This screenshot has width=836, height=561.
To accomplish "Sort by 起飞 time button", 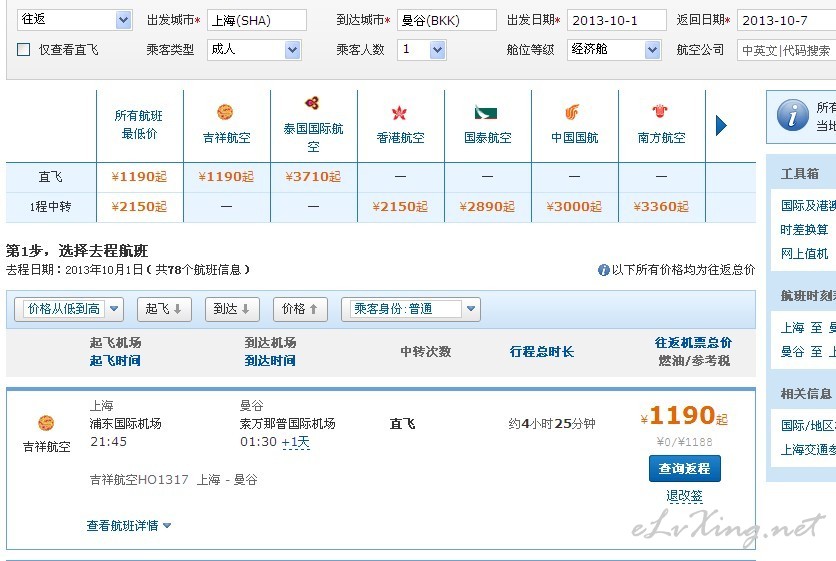I will [x=164, y=309].
